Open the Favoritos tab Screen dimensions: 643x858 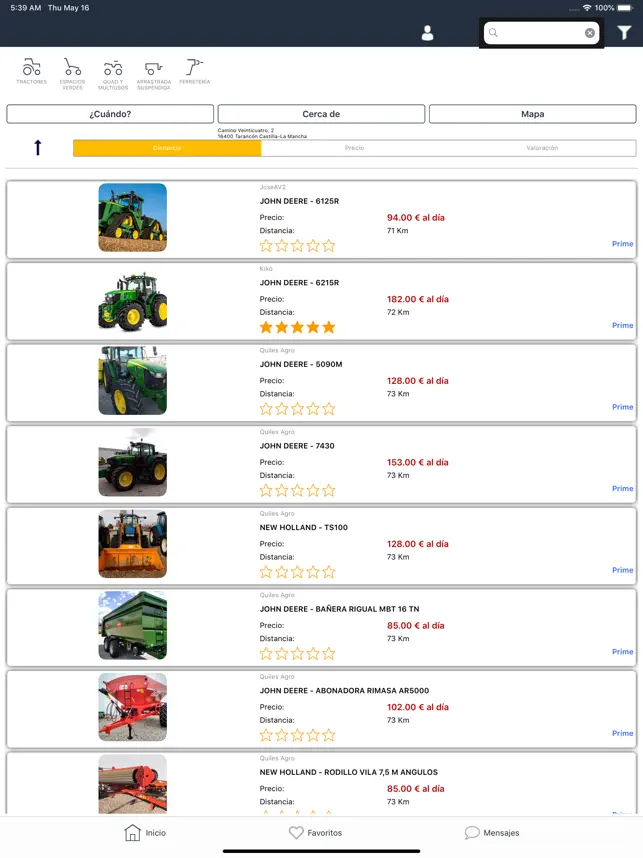tap(315, 832)
